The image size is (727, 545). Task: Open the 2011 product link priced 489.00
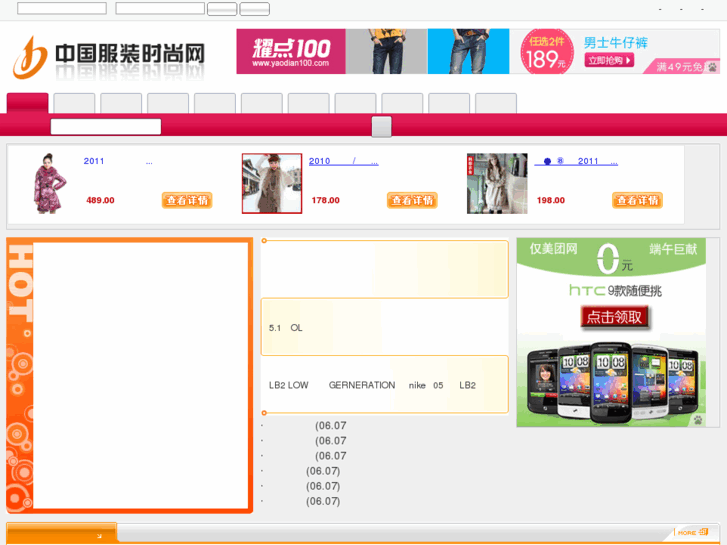[x=118, y=161]
